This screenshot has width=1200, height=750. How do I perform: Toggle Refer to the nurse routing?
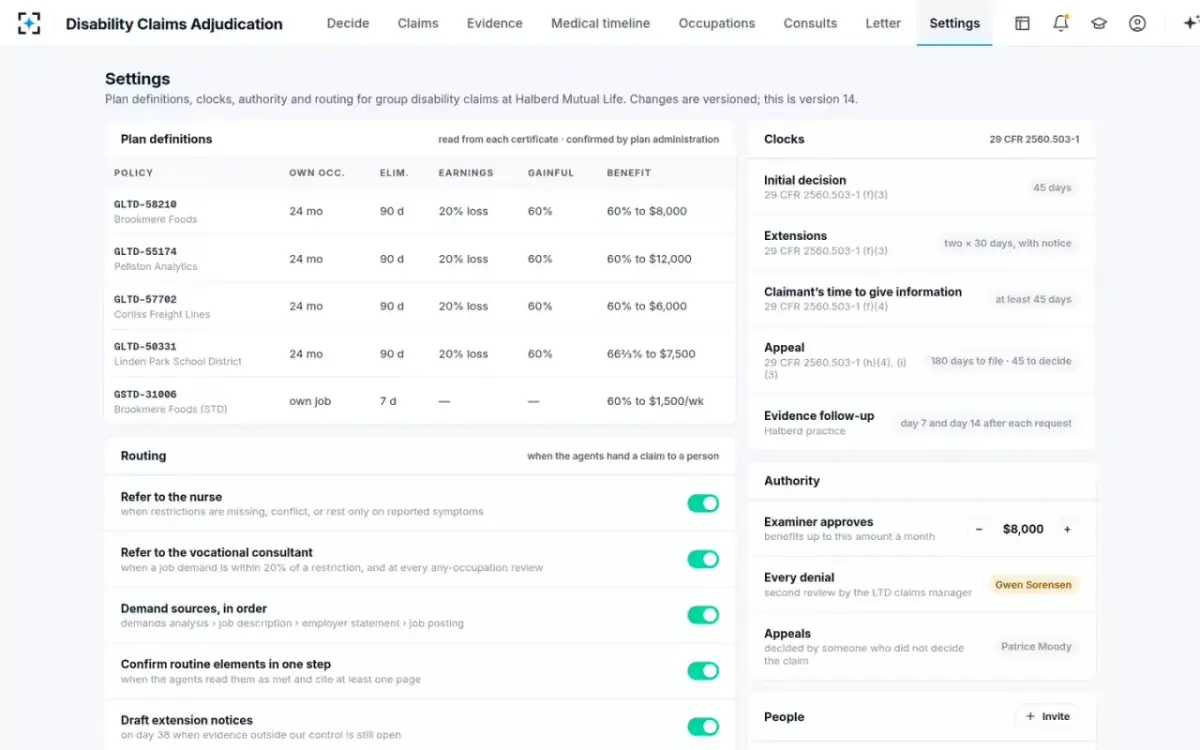(x=703, y=503)
